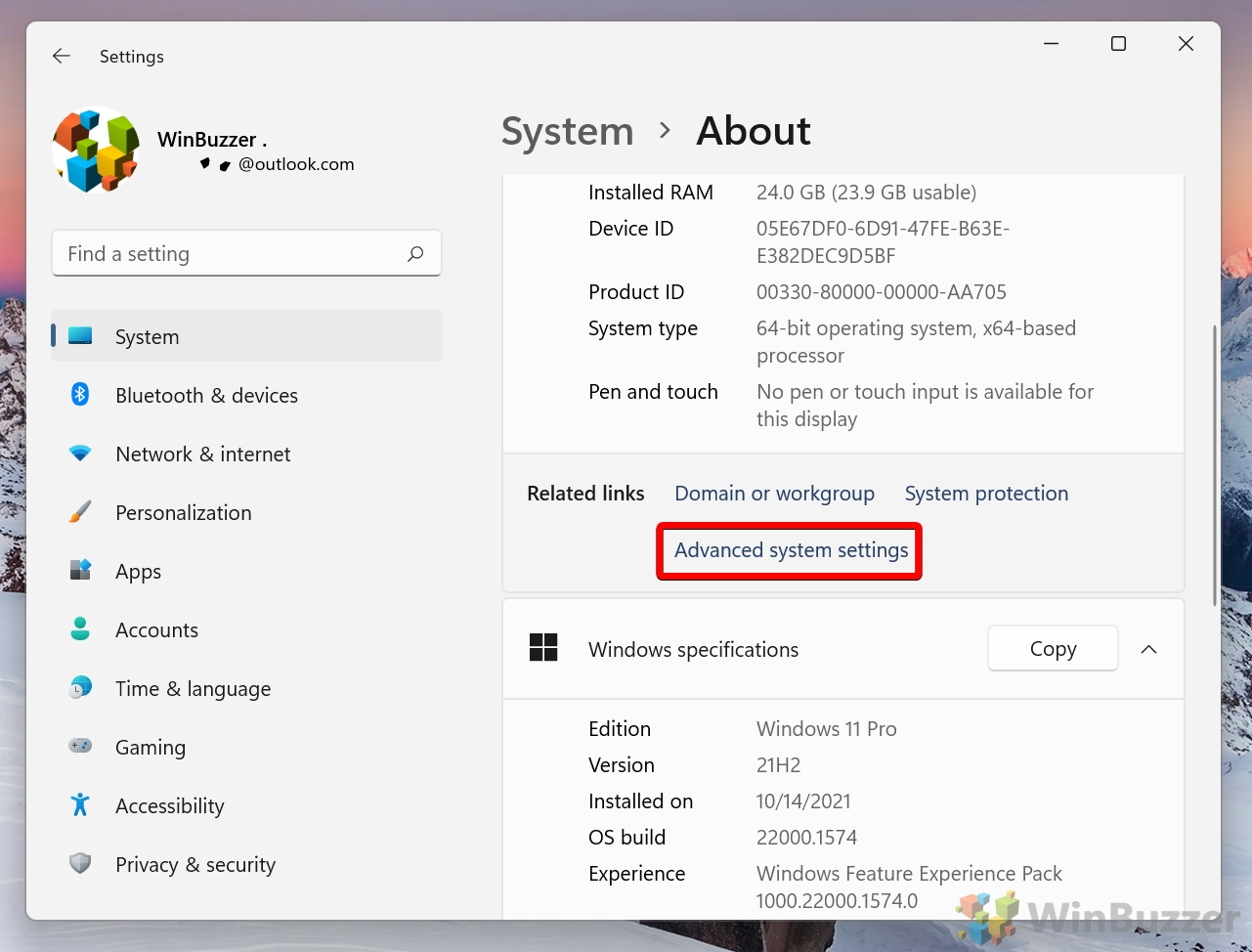The width and height of the screenshot is (1252, 952).
Task: Collapse the Windows specifications section
Action: (1149, 649)
